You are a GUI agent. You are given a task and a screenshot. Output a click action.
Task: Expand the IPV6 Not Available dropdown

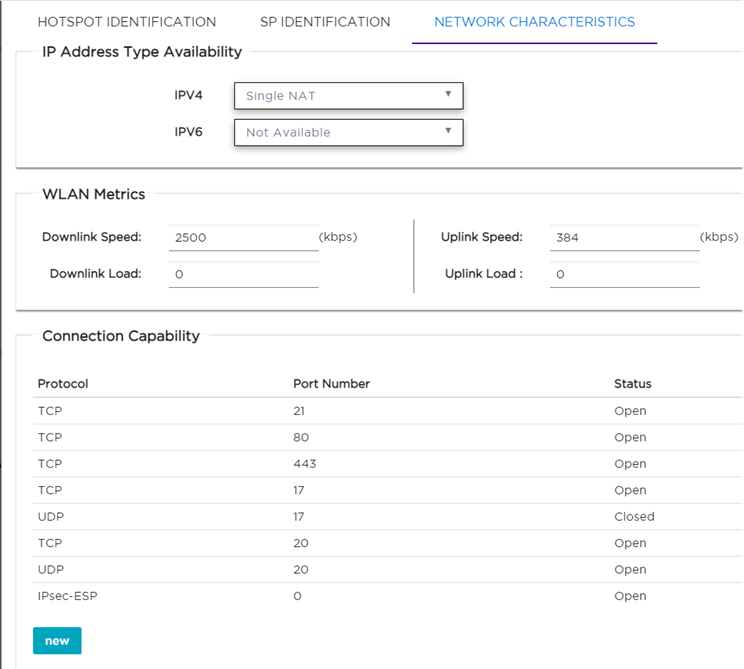point(349,132)
